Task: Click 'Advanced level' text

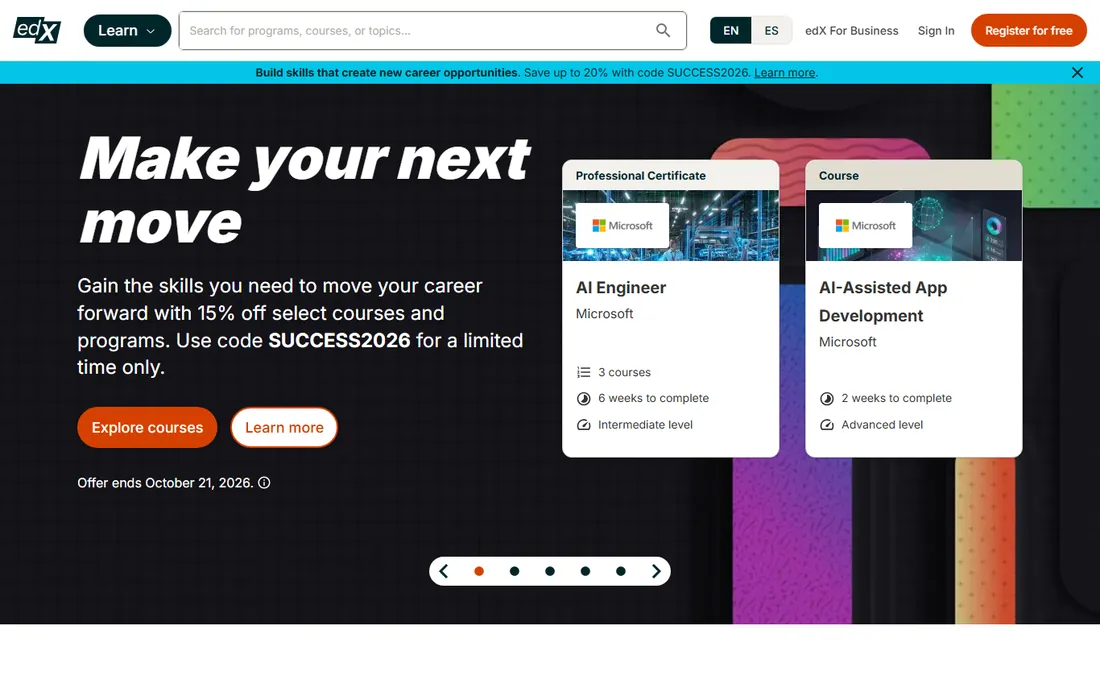Action: point(882,425)
